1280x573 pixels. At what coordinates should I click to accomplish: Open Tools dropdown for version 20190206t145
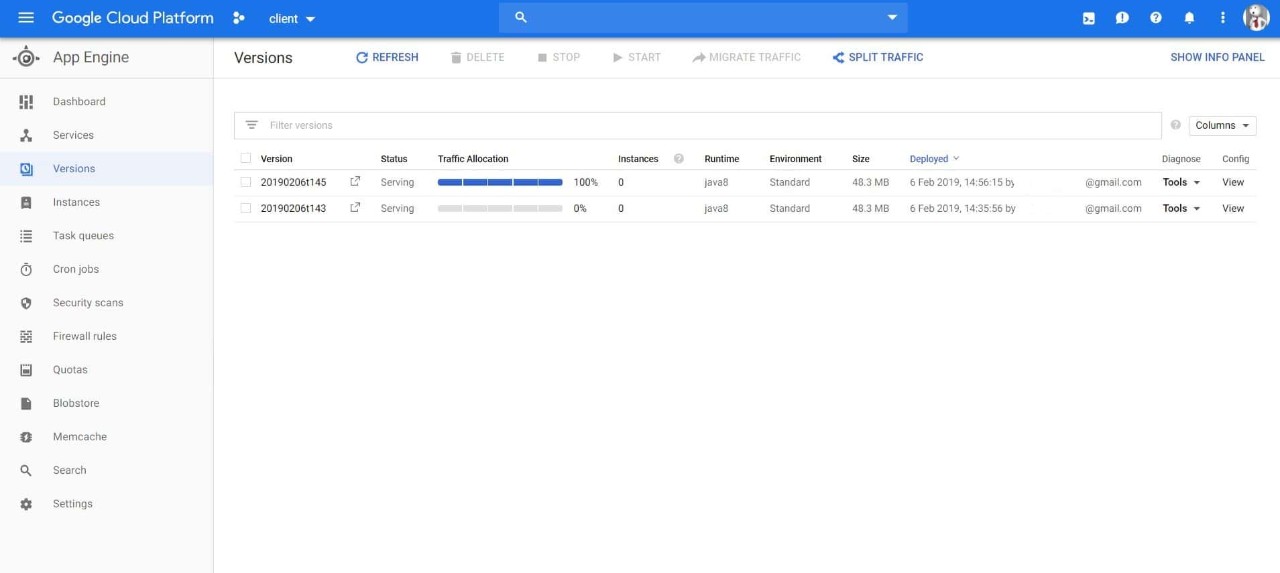tap(1181, 182)
